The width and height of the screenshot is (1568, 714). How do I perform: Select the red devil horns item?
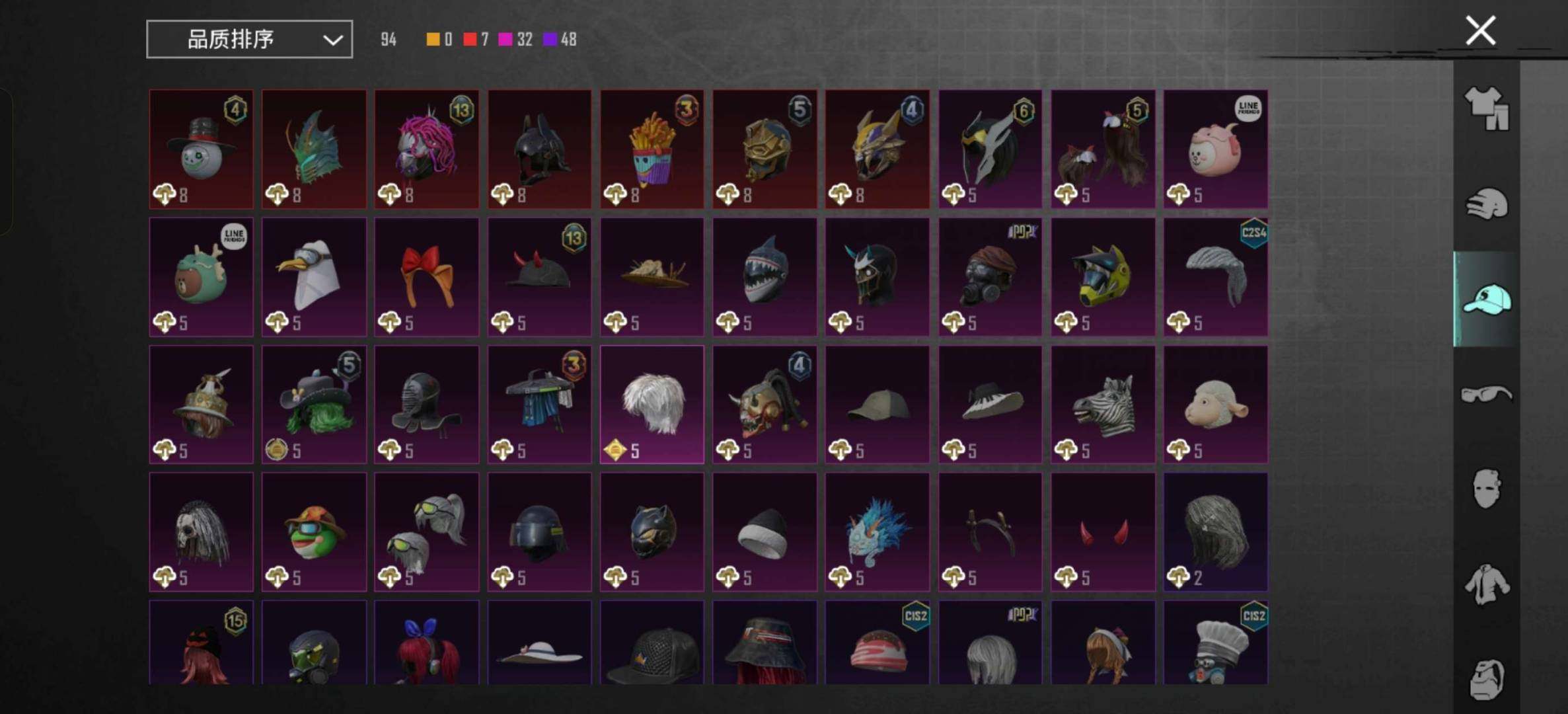(x=1103, y=532)
